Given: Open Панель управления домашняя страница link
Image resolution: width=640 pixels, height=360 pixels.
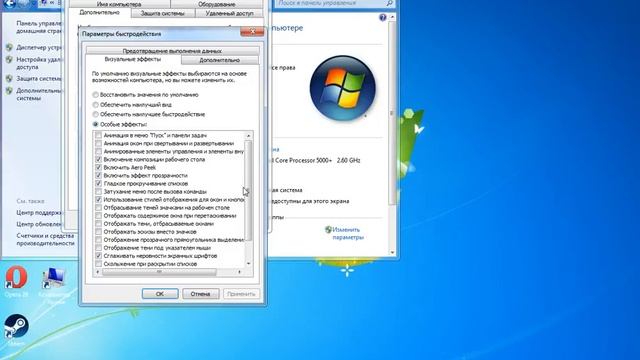Looking at the screenshot, I should click(39, 27).
